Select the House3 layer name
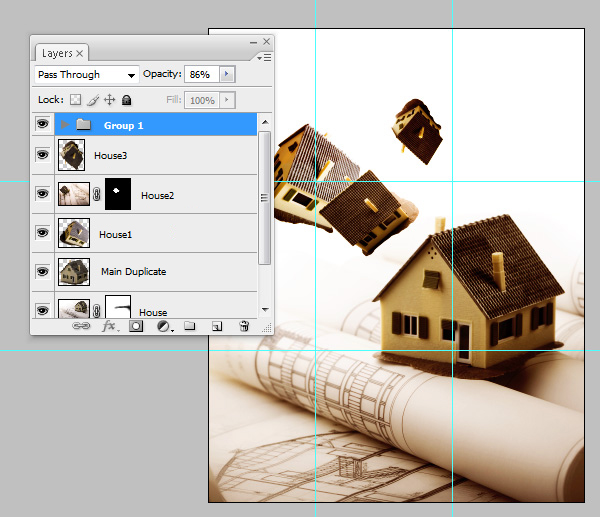 [110, 156]
